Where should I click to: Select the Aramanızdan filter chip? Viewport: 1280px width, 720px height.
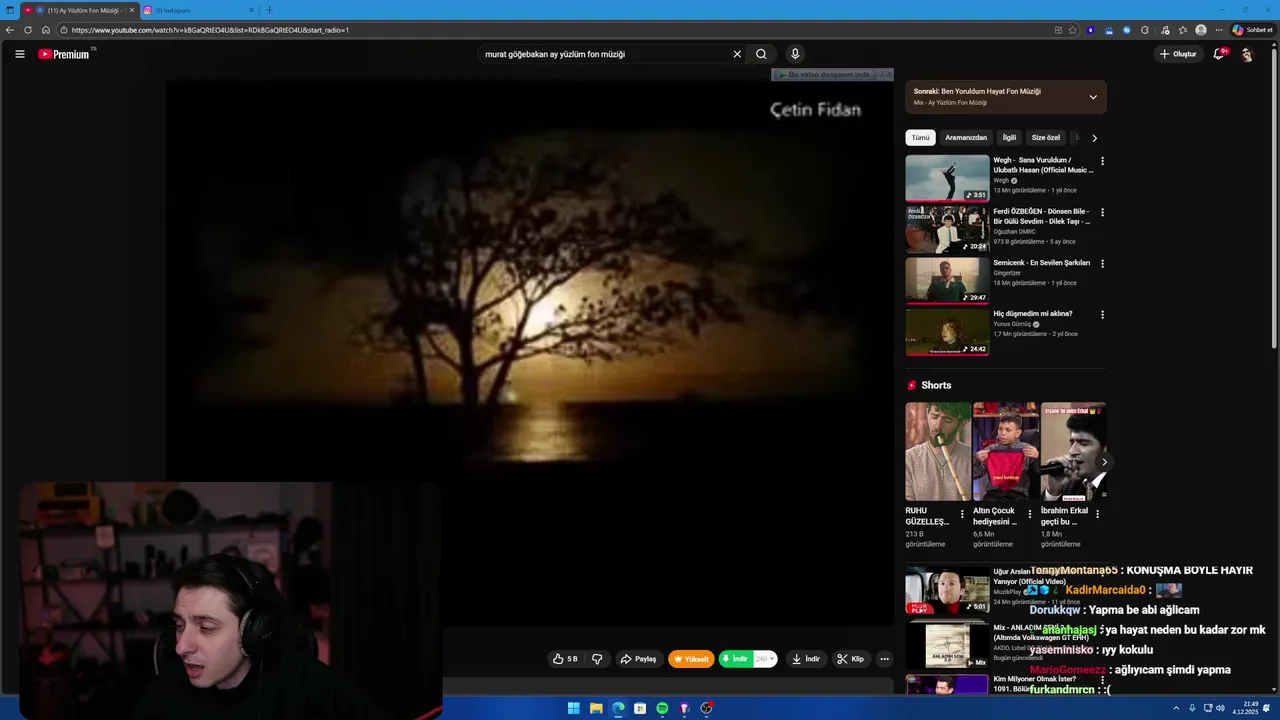pyautogui.click(x=966, y=138)
